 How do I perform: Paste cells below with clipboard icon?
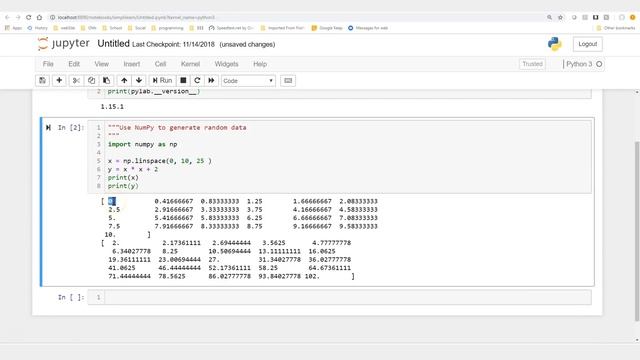pyautogui.click(x=107, y=80)
